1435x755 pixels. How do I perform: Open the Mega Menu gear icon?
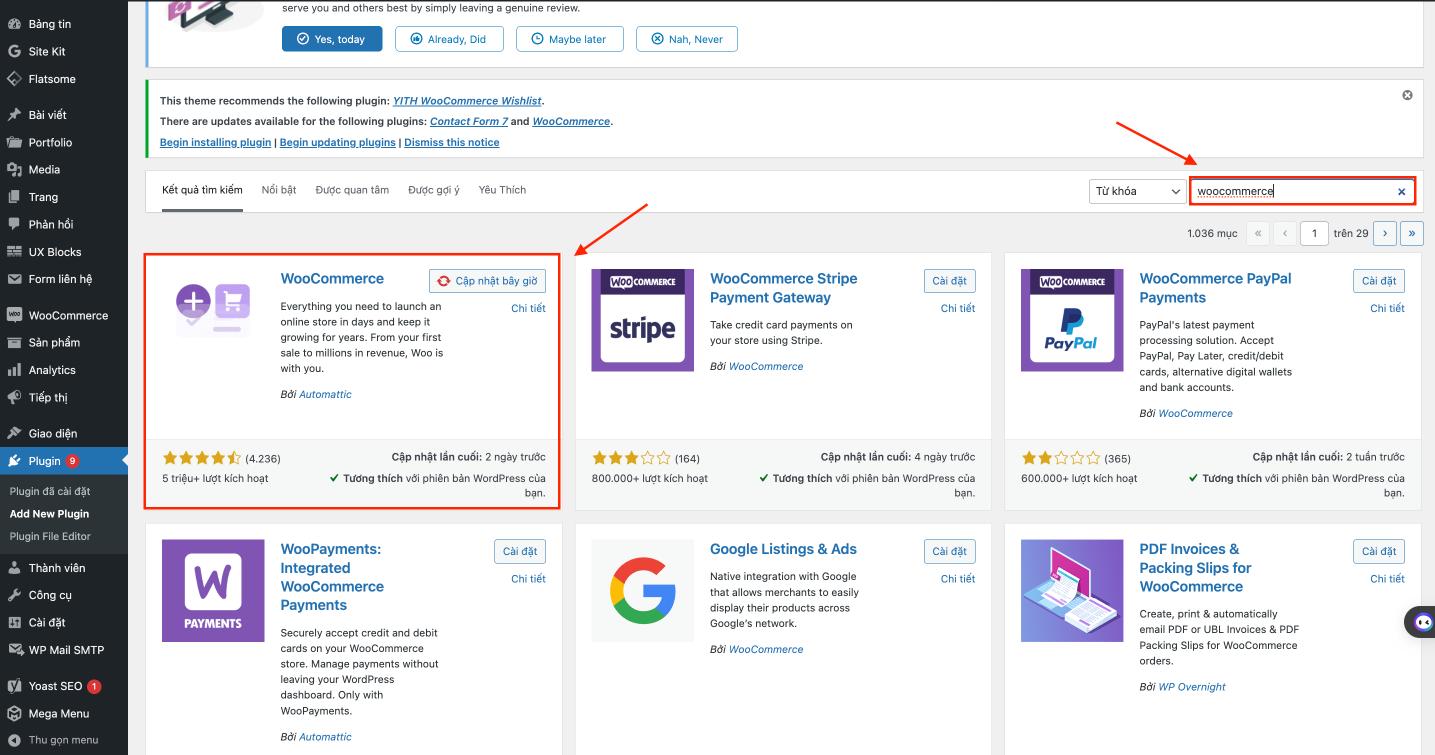[14, 714]
